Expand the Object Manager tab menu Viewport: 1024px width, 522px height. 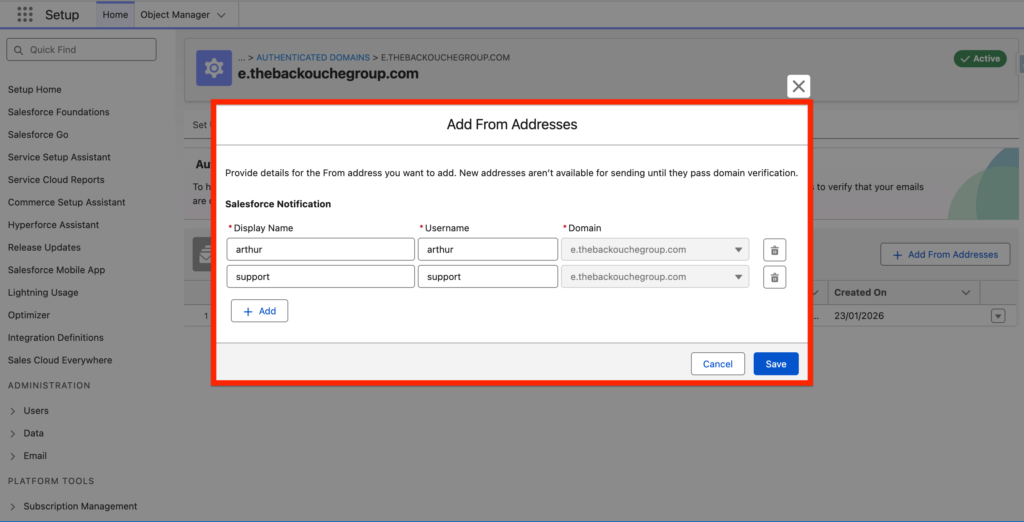220,15
